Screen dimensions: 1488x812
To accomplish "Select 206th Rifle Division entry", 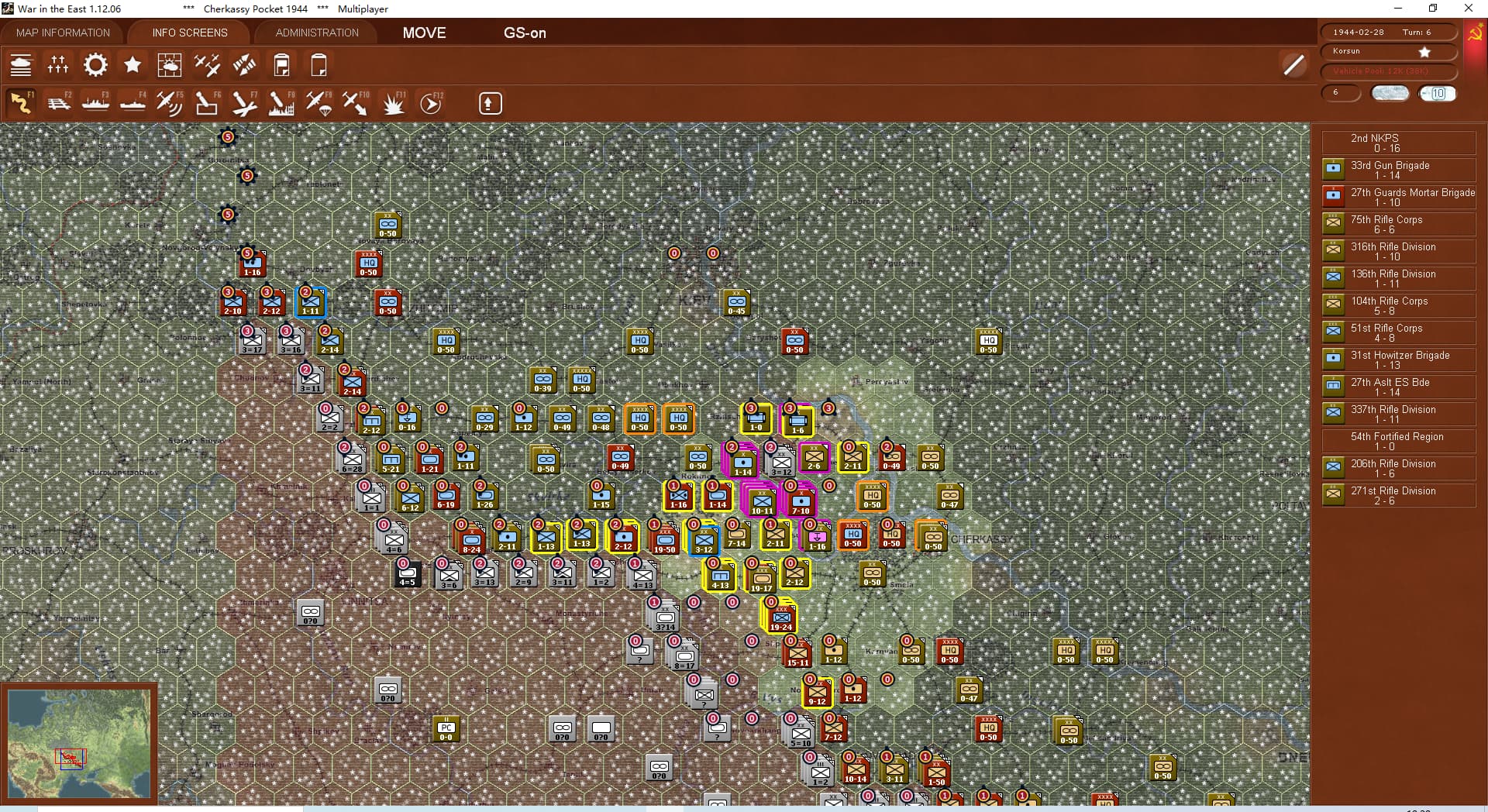I will tap(1399, 468).
